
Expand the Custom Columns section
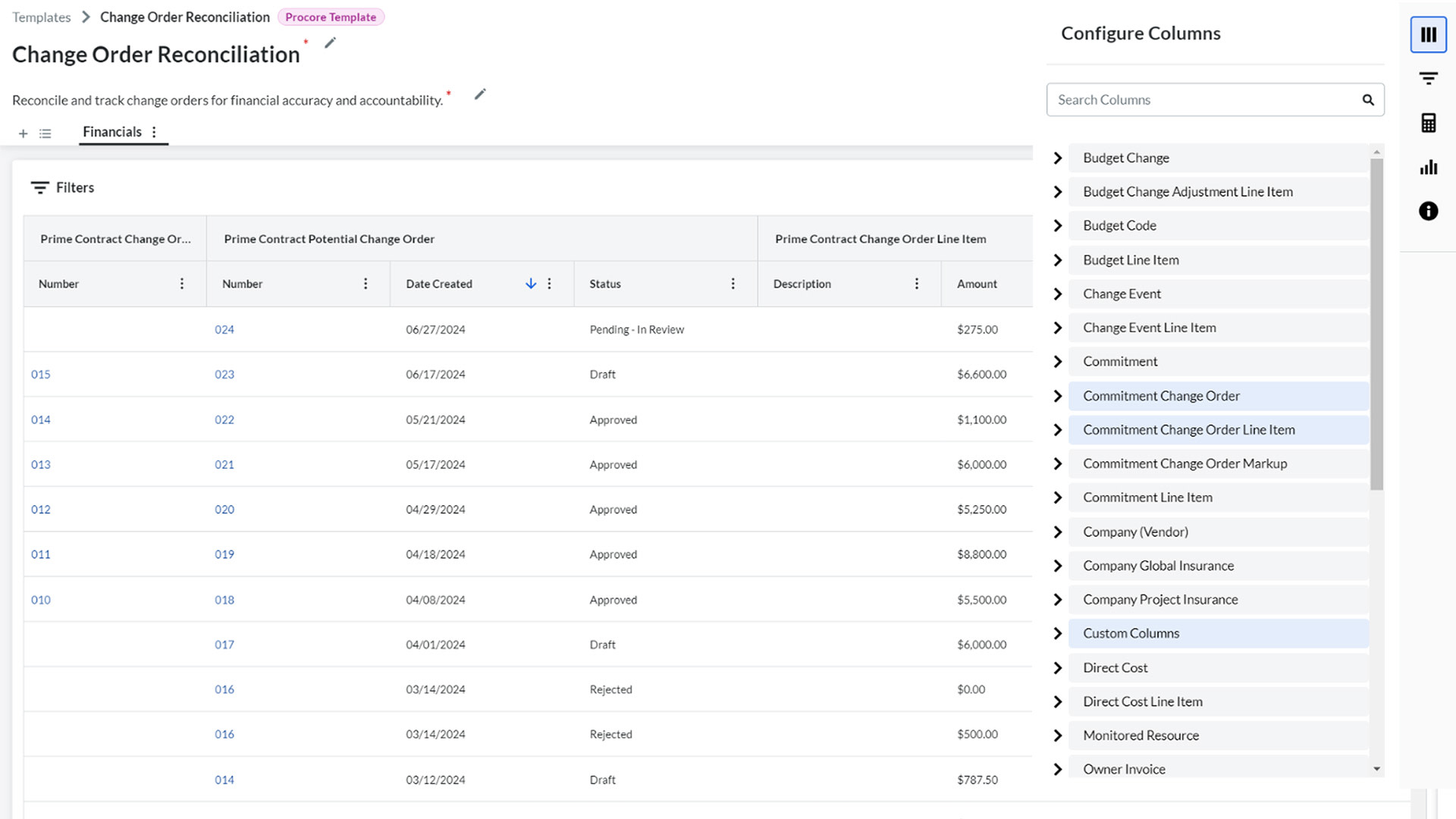(x=1059, y=633)
